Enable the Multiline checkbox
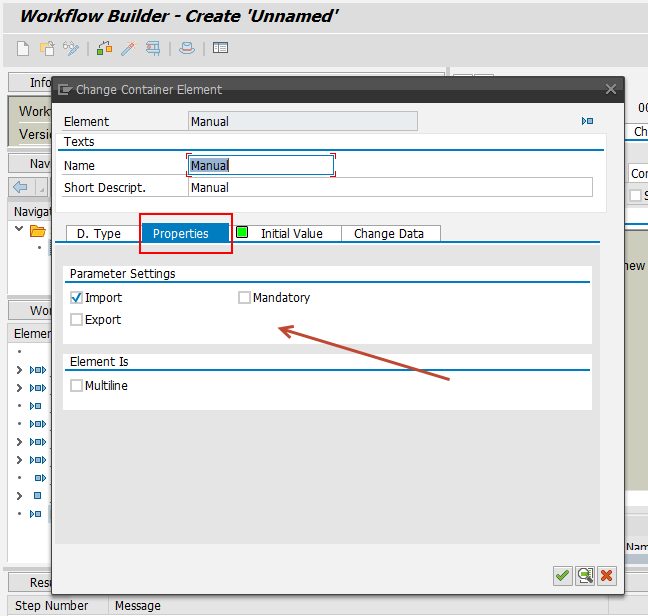Image resolution: width=648 pixels, height=616 pixels. [77, 386]
